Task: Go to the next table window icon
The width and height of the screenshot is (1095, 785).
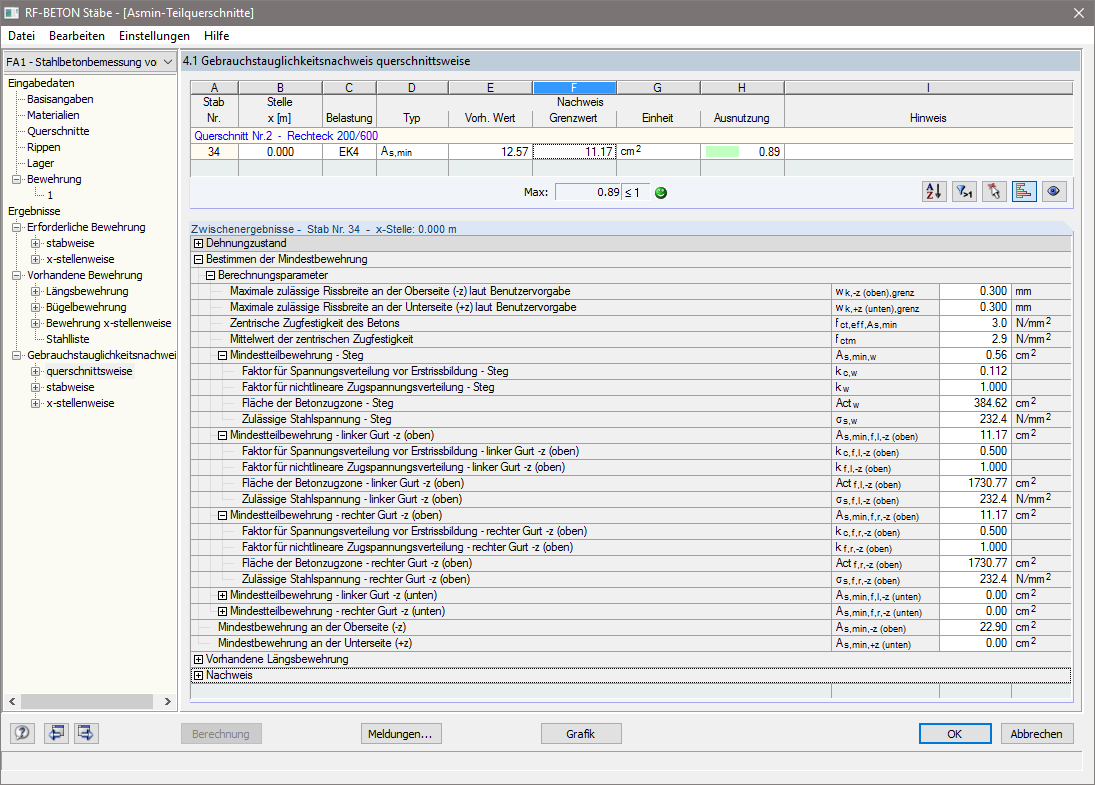Action: (86, 733)
